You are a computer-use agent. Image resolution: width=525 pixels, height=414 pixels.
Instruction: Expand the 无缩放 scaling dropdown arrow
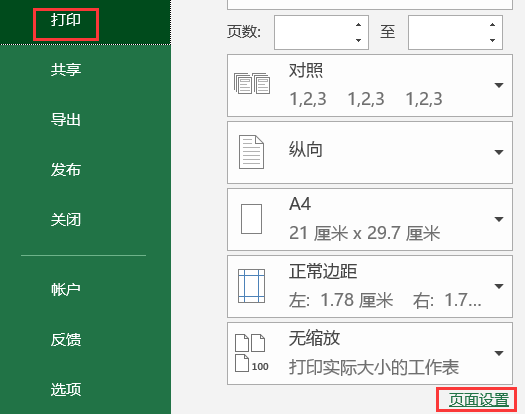(x=499, y=353)
